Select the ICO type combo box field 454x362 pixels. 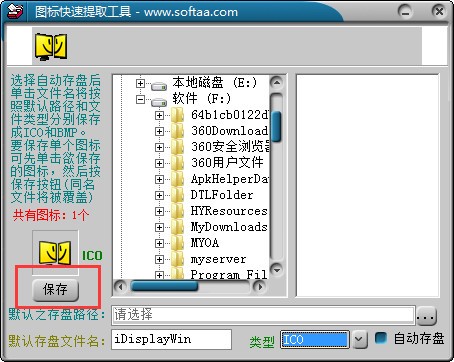(x=315, y=340)
